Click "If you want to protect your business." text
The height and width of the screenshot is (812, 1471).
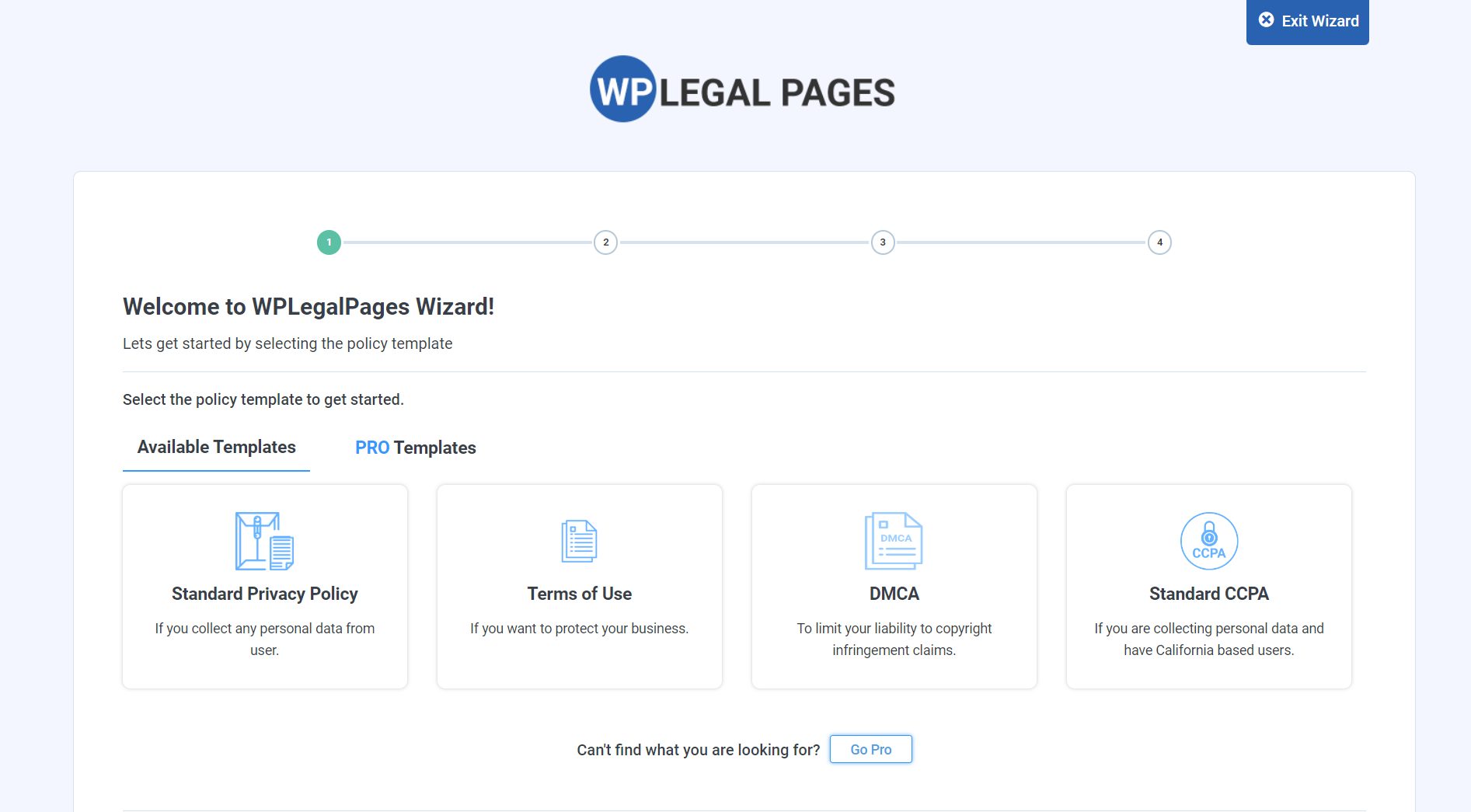pyautogui.click(x=580, y=629)
